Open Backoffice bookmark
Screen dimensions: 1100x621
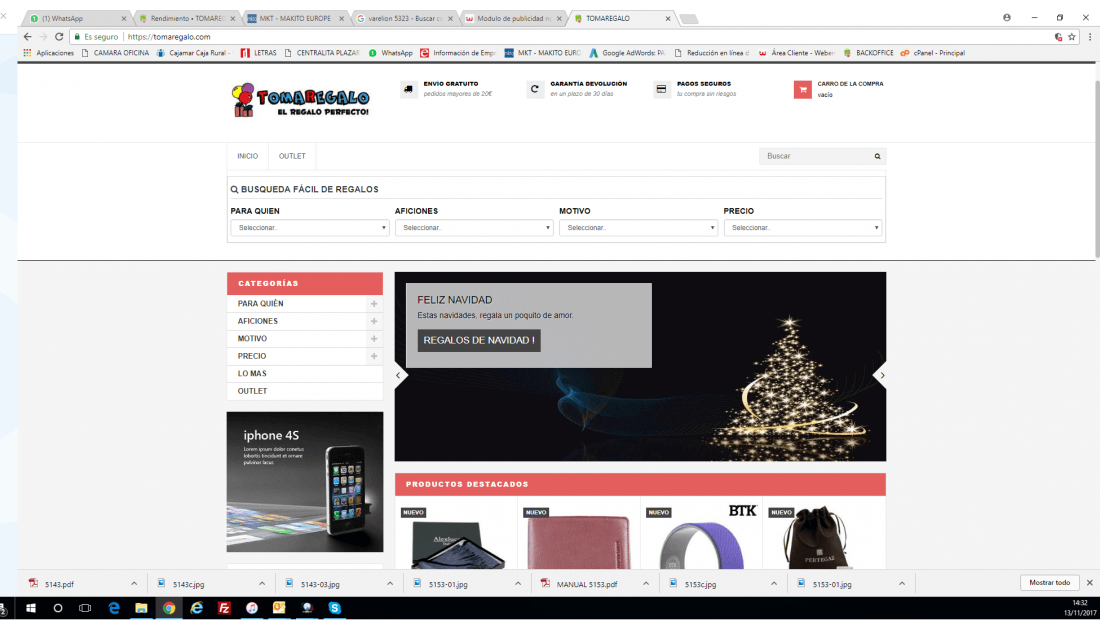tap(868, 53)
